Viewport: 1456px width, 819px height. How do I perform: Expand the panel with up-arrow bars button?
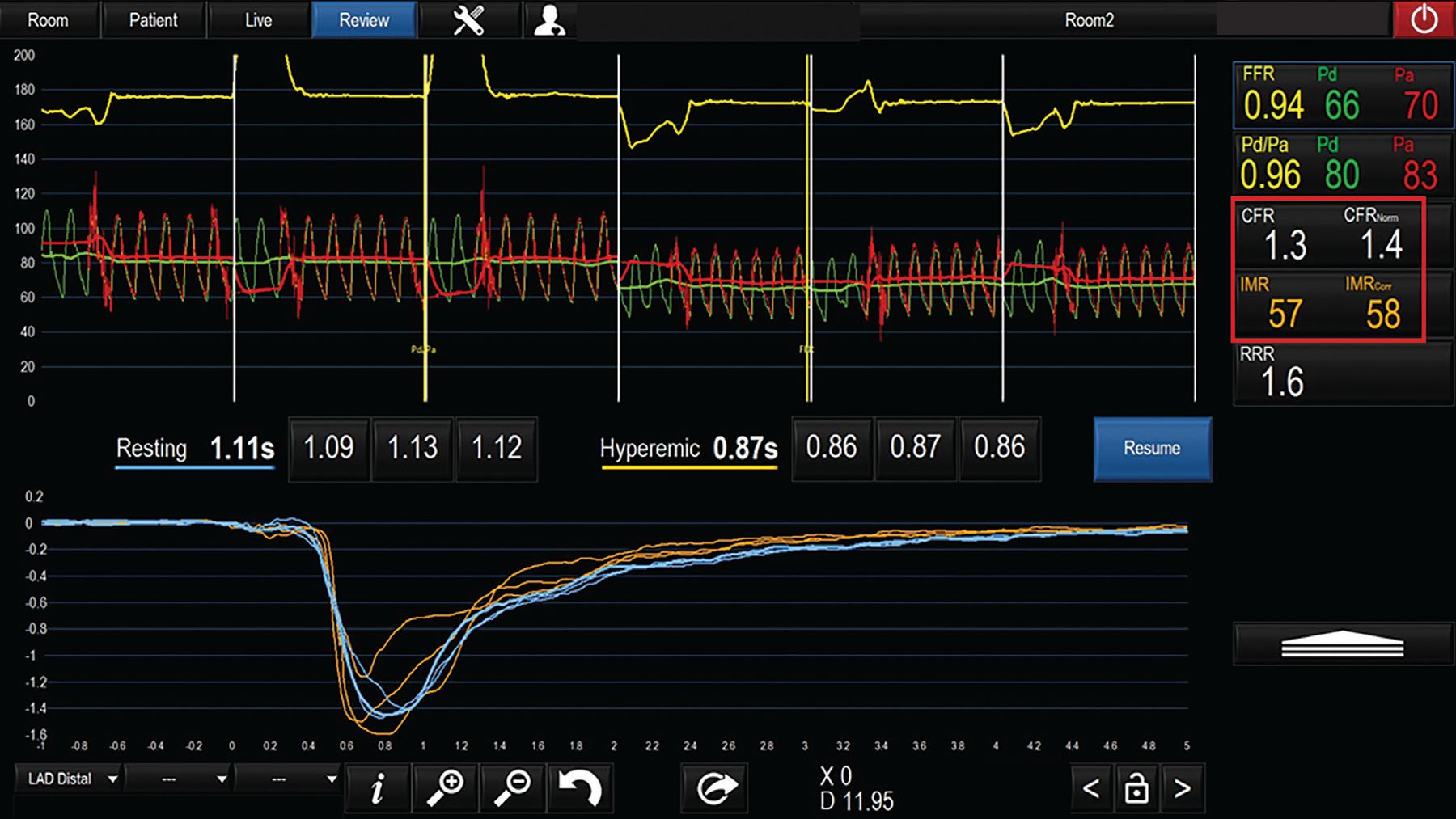coord(1343,644)
